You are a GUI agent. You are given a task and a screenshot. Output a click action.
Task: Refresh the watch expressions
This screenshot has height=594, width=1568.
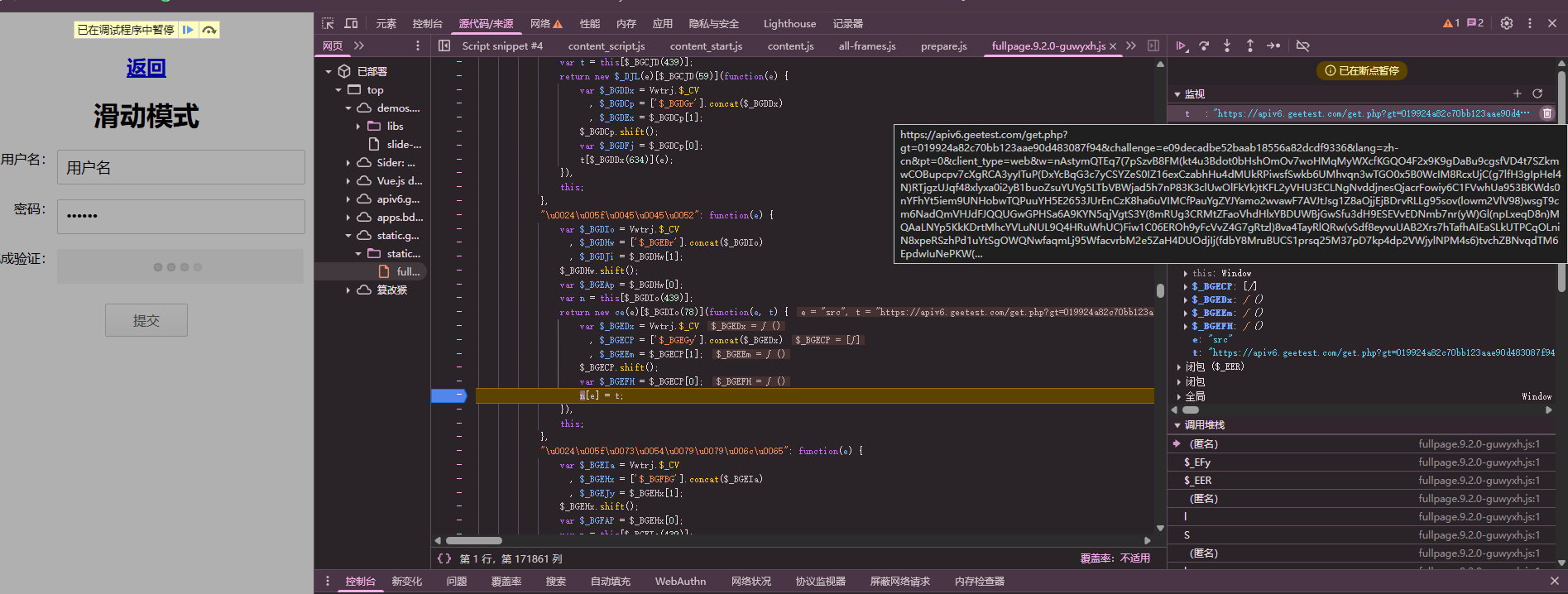pos(1537,93)
